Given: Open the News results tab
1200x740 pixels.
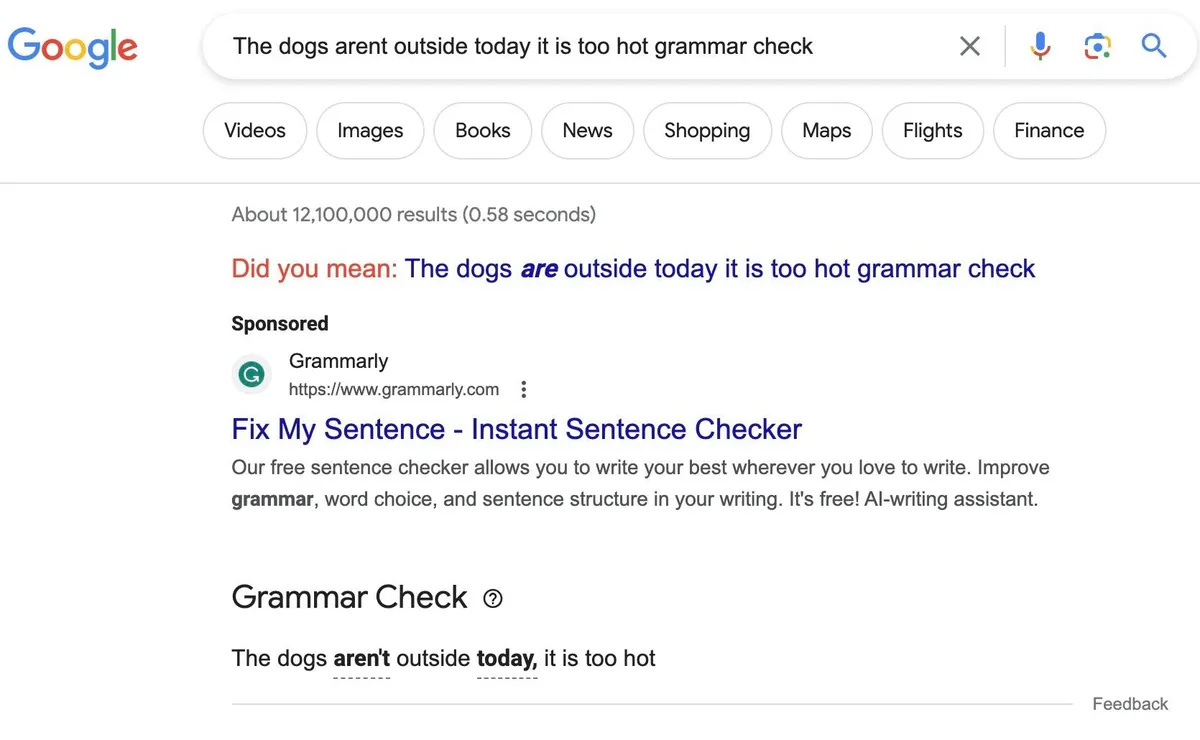Looking at the screenshot, I should [x=587, y=131].
